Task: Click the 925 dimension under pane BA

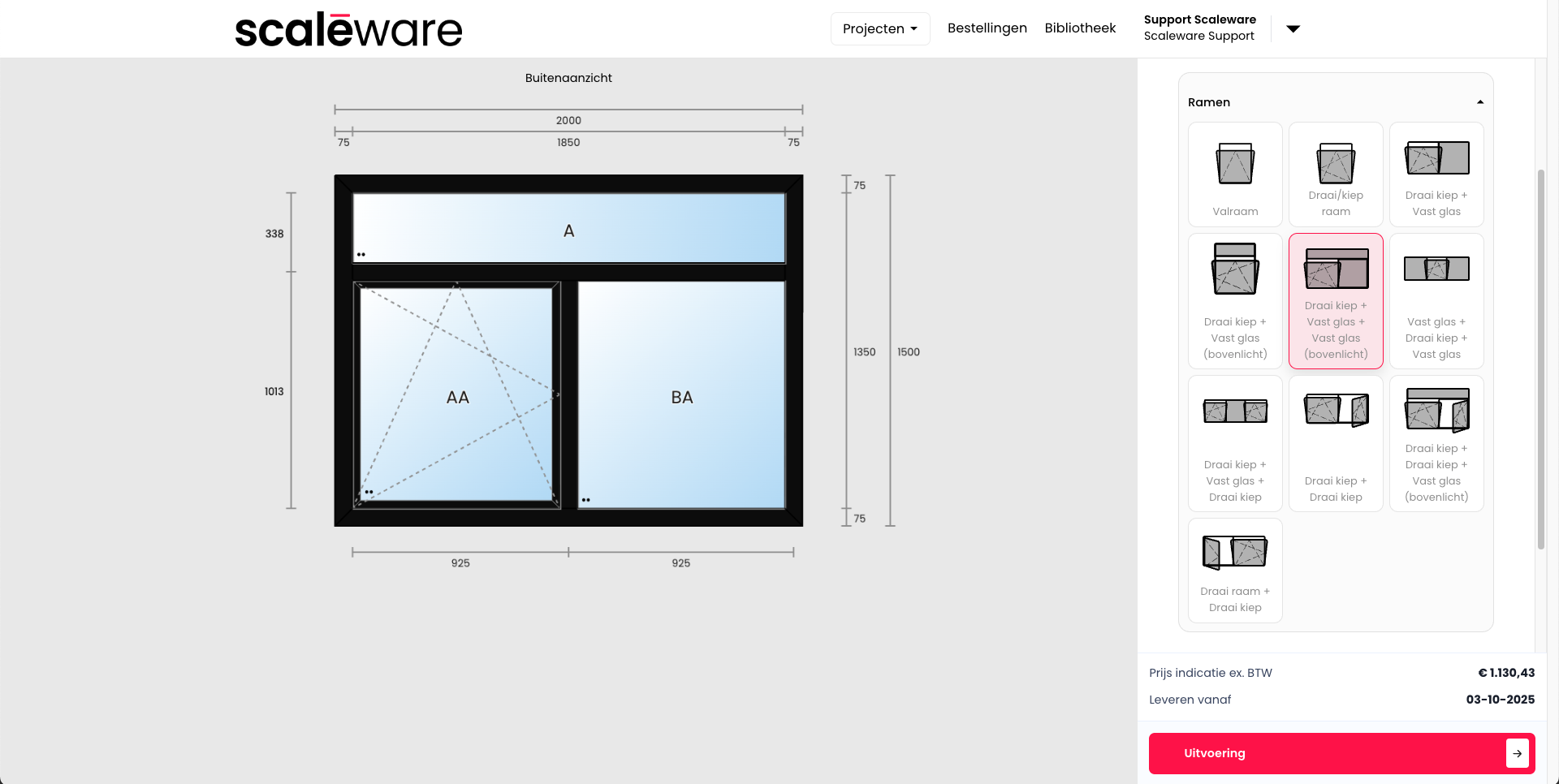Action: [x=681, y=563]
